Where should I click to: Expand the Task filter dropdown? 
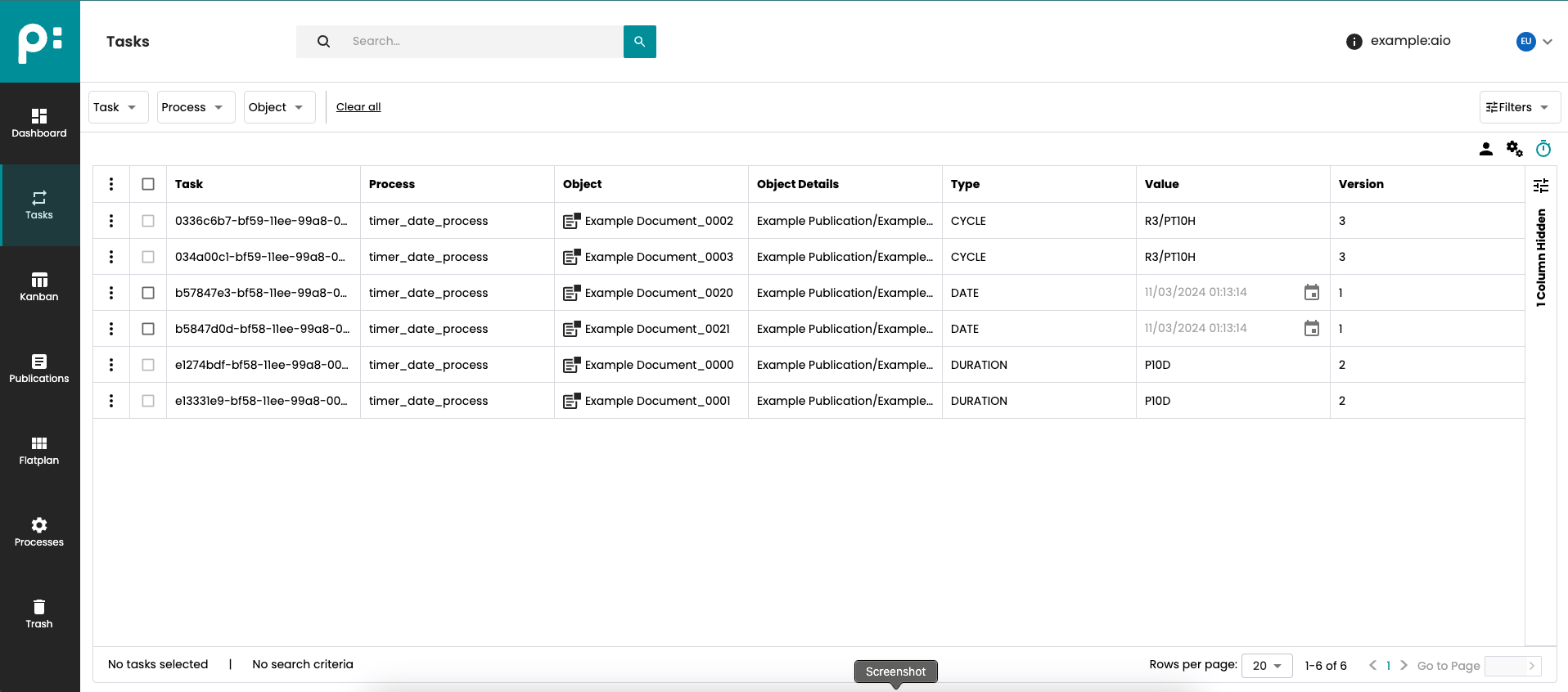coord(118,107)
